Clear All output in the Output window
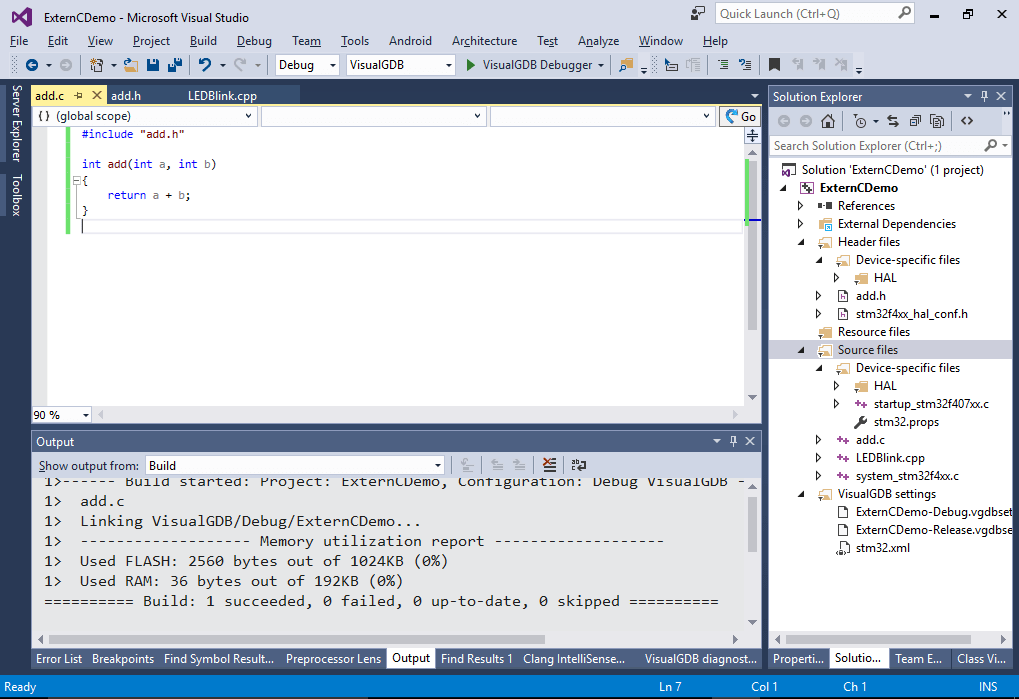 click(550, 464)
